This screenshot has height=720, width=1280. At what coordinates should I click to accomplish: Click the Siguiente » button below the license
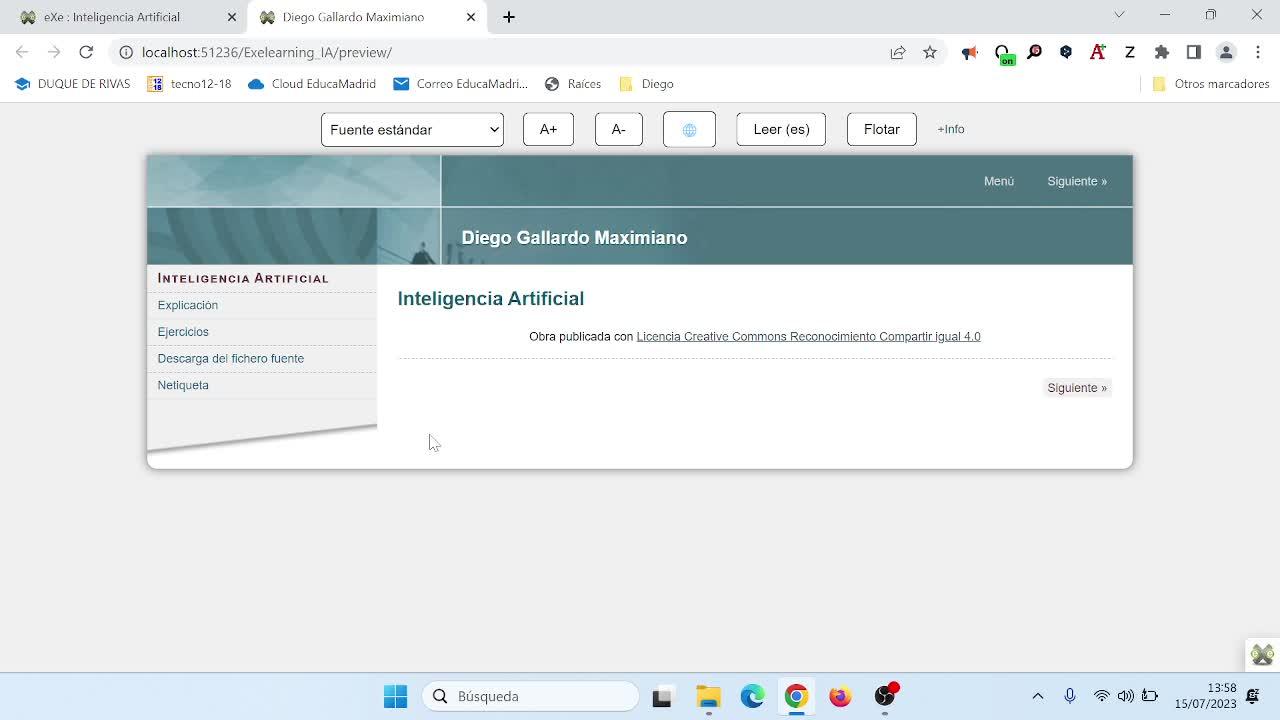1077,388
